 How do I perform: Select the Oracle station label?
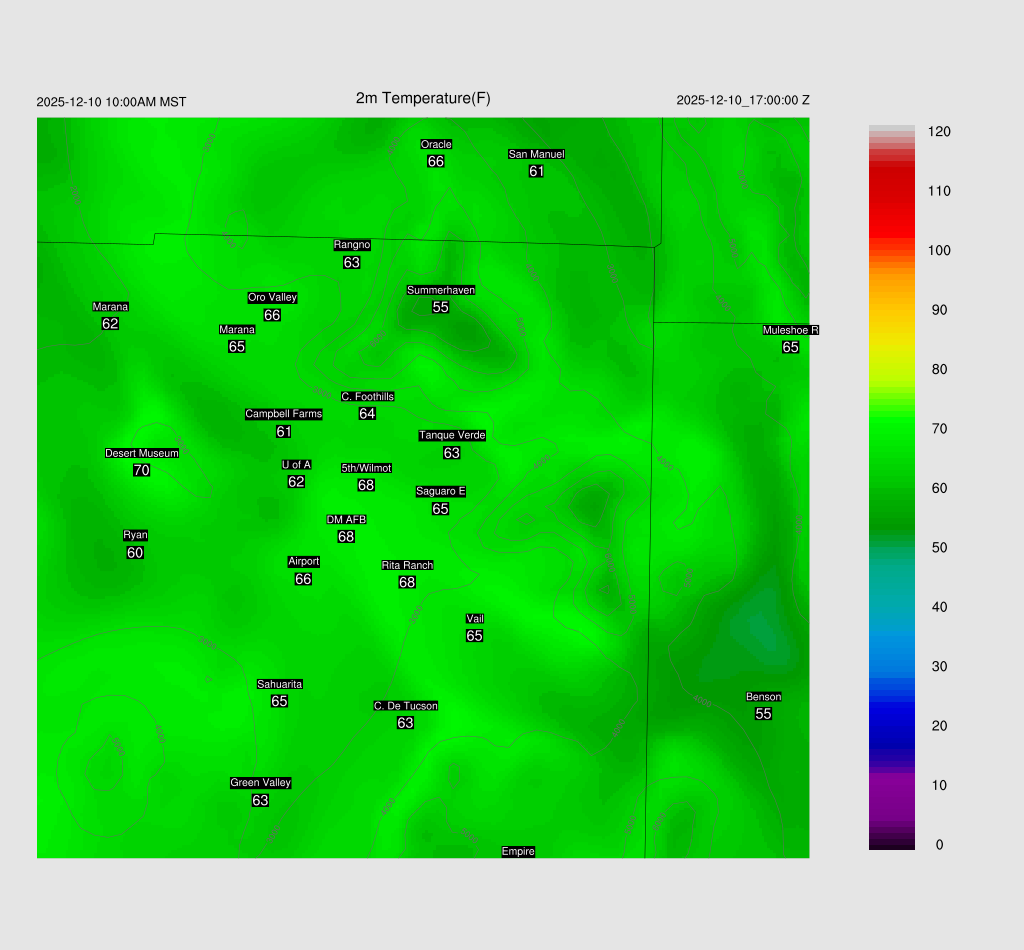point(436,145)
